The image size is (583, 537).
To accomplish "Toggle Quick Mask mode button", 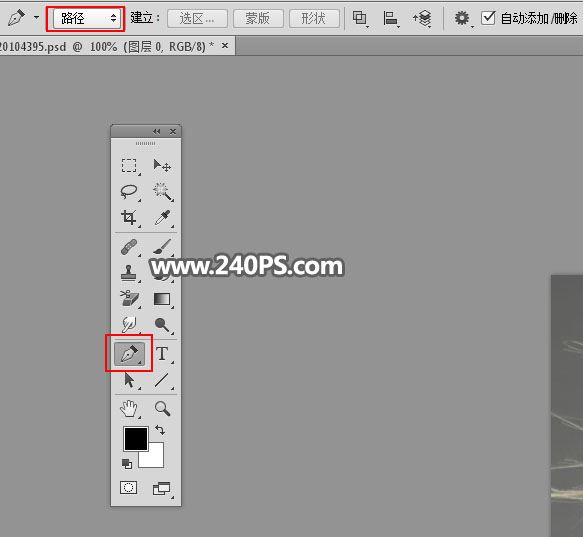I will (x=129, y=487).
